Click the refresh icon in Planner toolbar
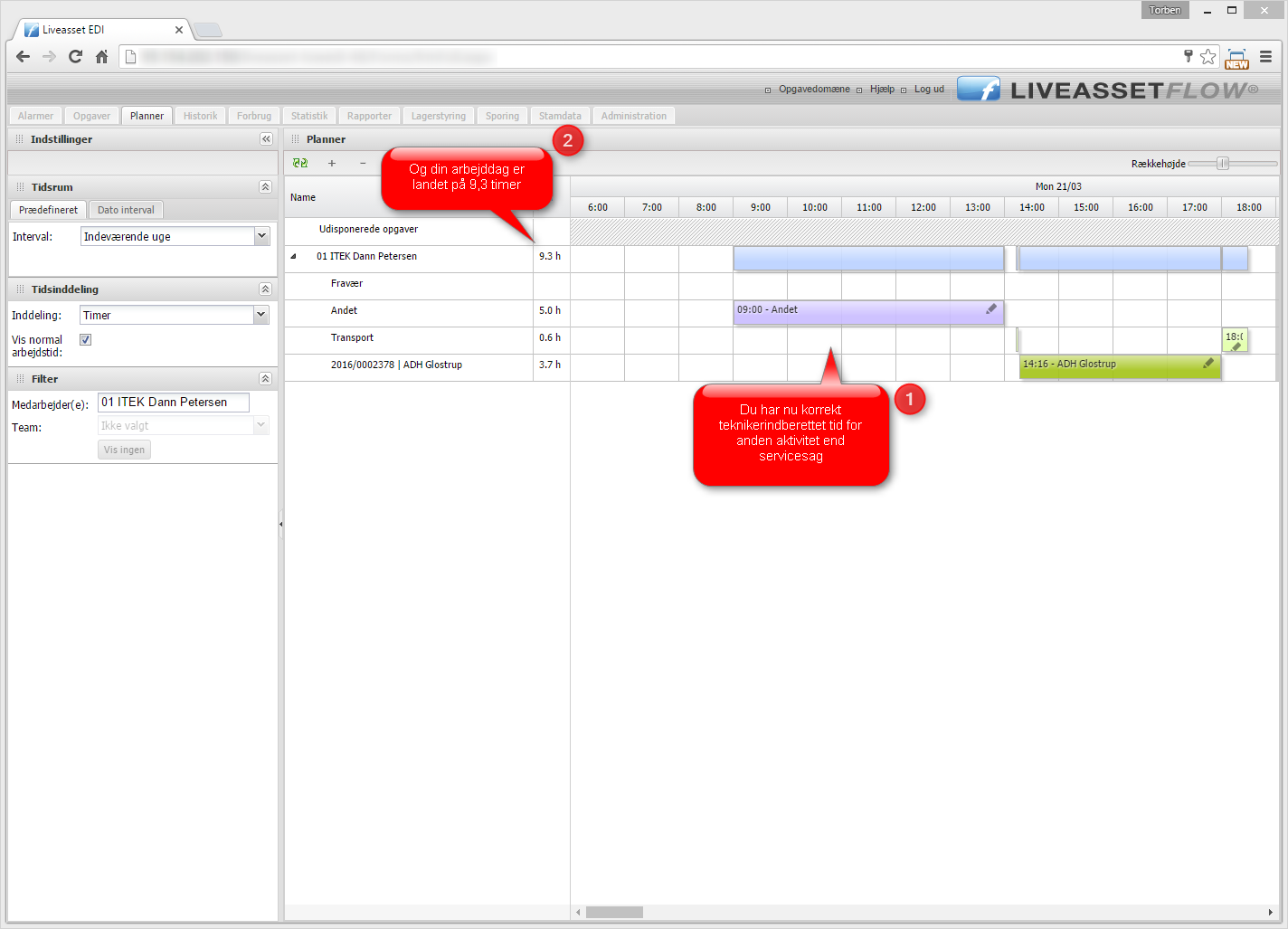The image size is (1288, 929). tap(300, 164)
